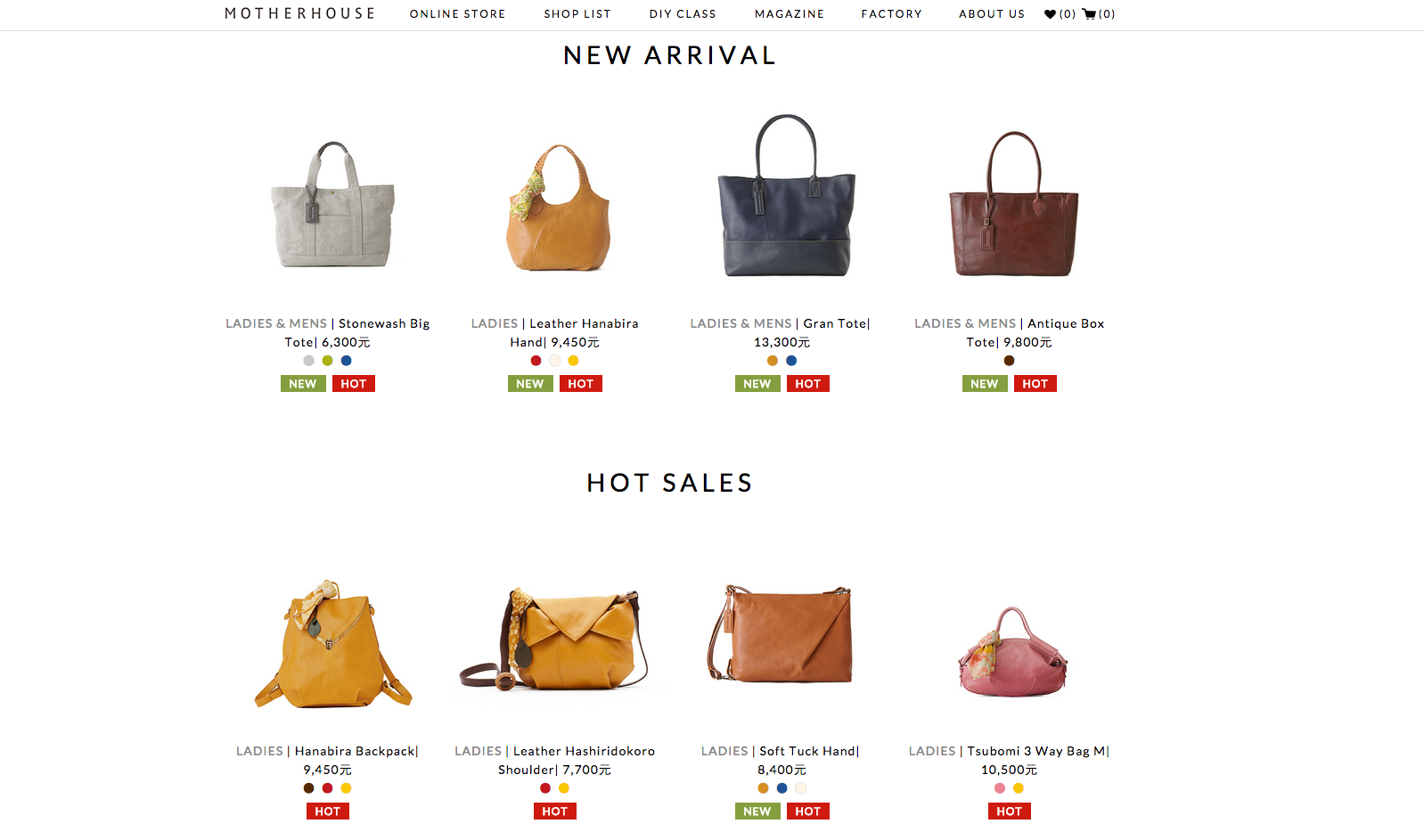The height and width of the screenshot is (840, 1424).
Task: Click the HOT badge under Antique Box Tote
Action: (x=1035, y=384)
